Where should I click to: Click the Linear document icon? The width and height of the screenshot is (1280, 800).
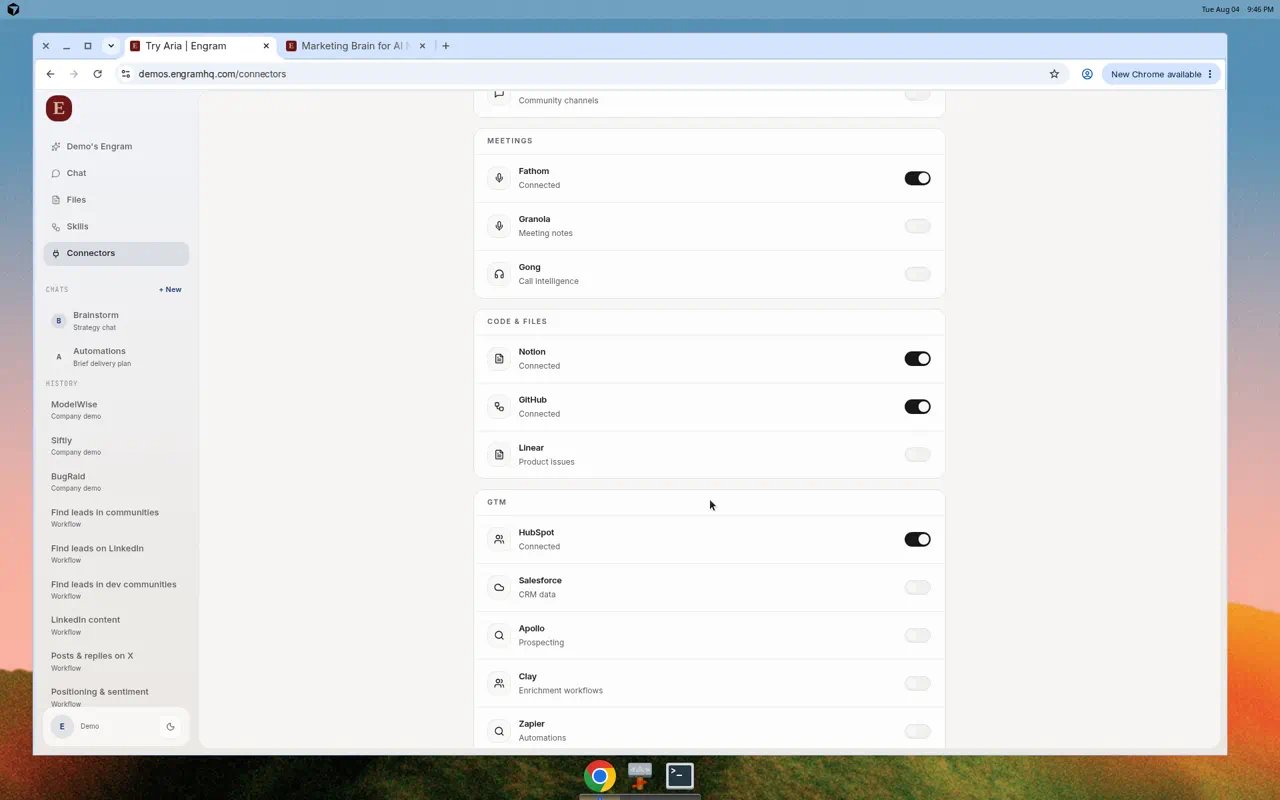pos(499,455)
